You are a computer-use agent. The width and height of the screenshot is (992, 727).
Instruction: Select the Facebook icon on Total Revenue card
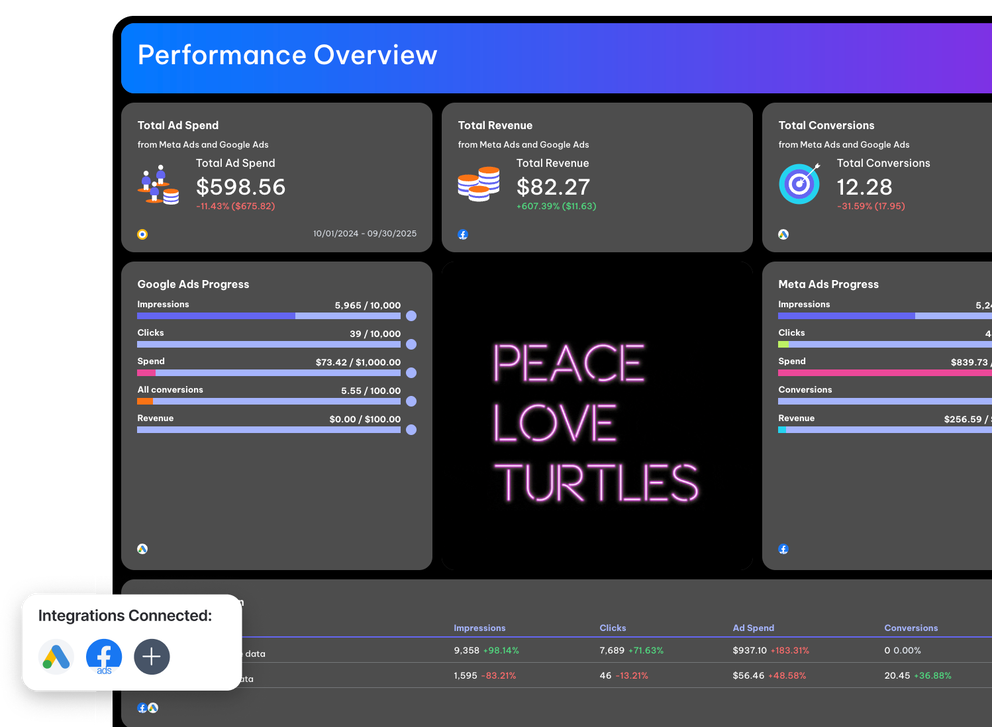(463, 234)
